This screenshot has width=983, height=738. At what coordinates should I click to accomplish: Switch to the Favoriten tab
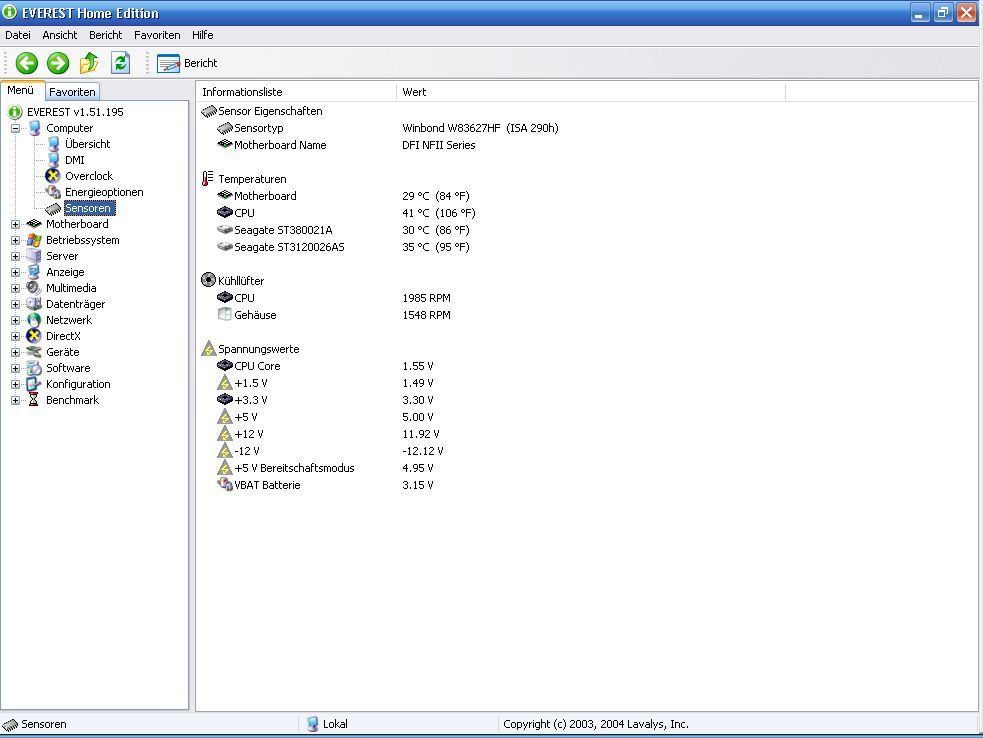click(72, 92)
